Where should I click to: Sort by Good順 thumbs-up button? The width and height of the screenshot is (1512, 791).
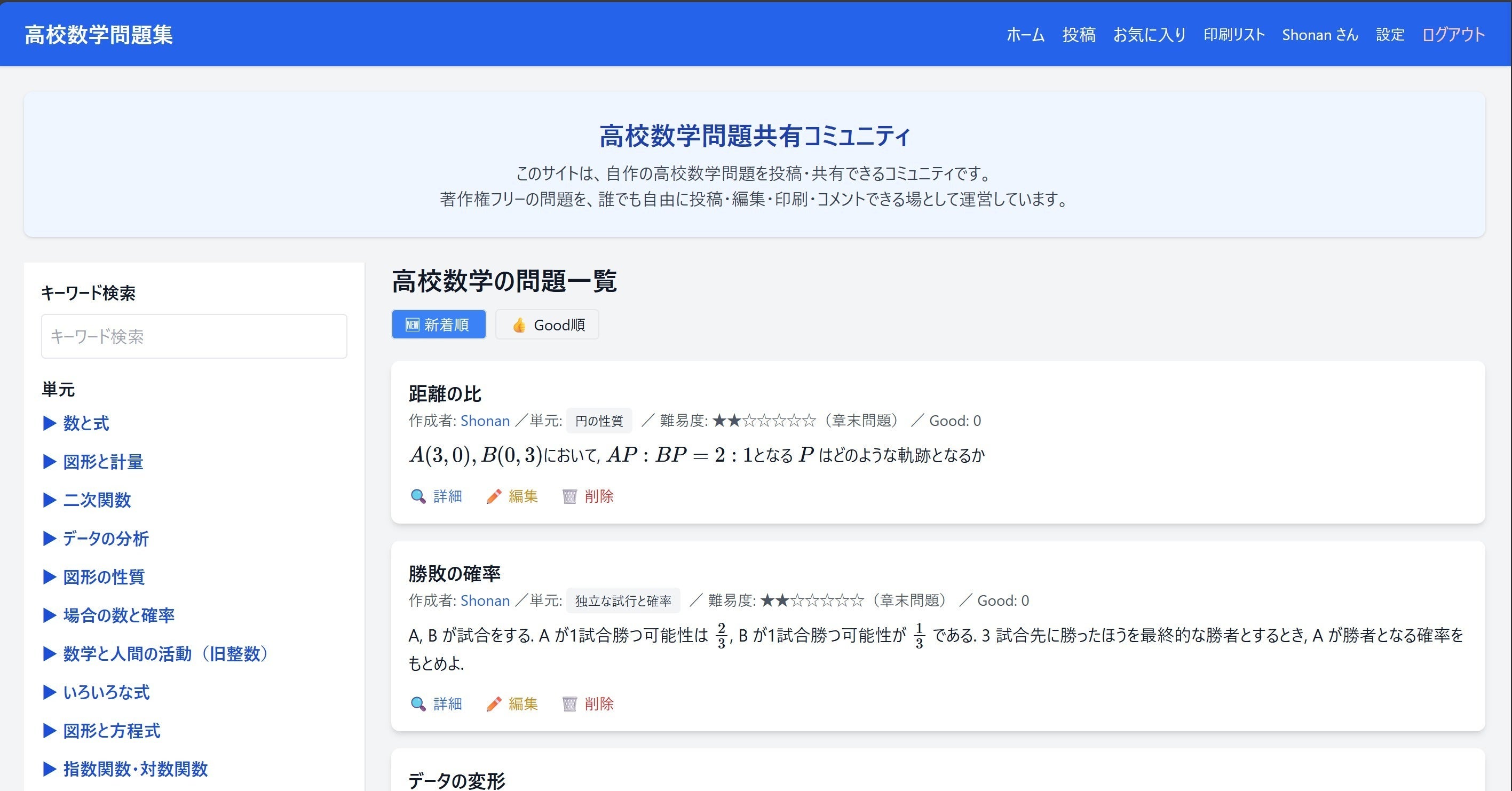547,325
